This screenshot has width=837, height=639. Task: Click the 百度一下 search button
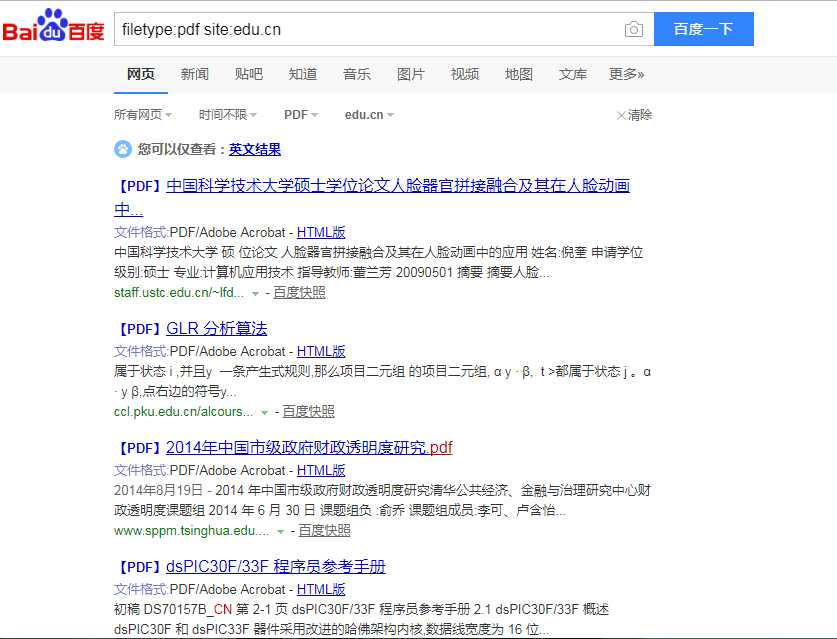(704, 29)
